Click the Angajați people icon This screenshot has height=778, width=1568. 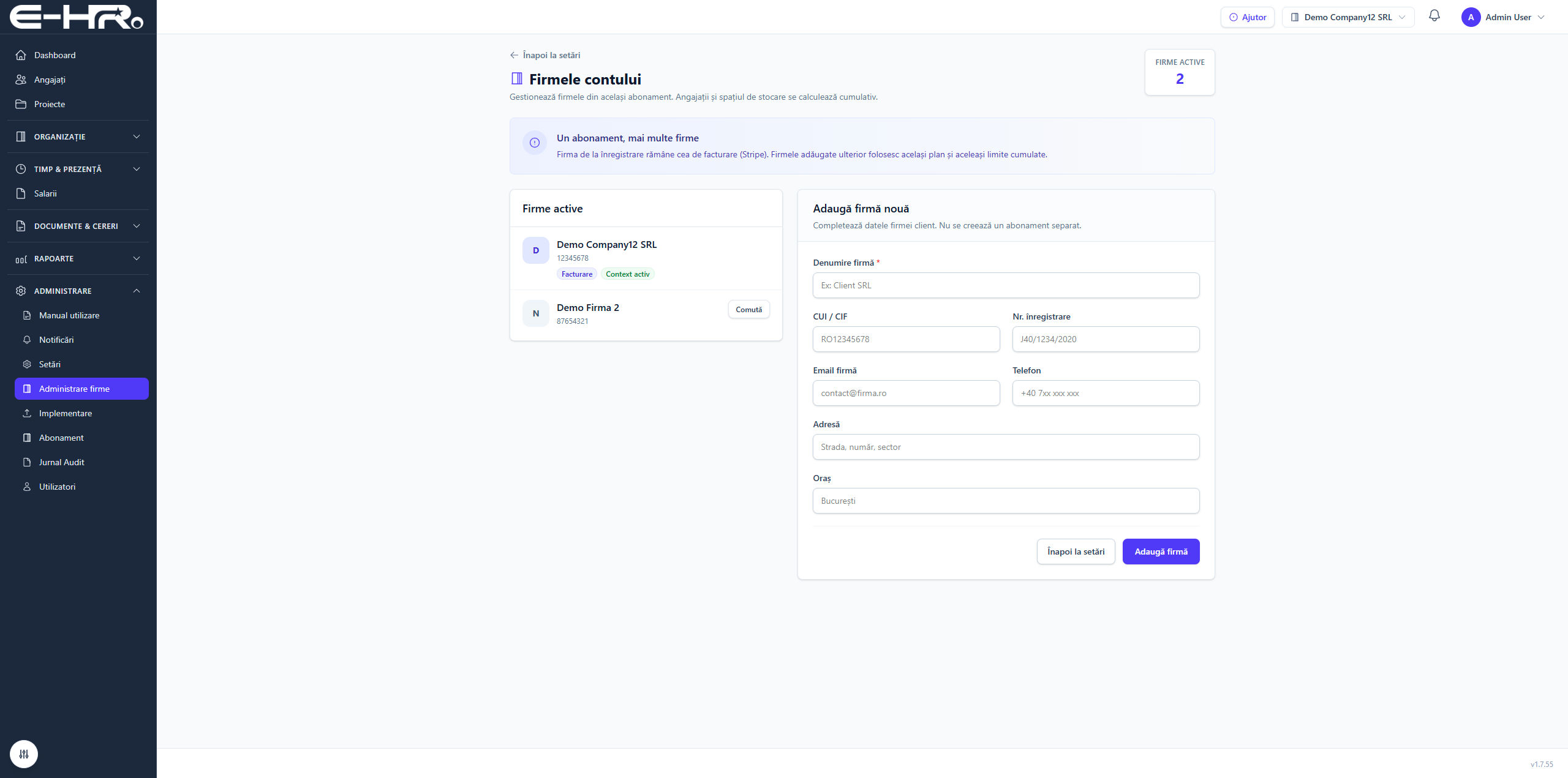(x=21, y=80)
